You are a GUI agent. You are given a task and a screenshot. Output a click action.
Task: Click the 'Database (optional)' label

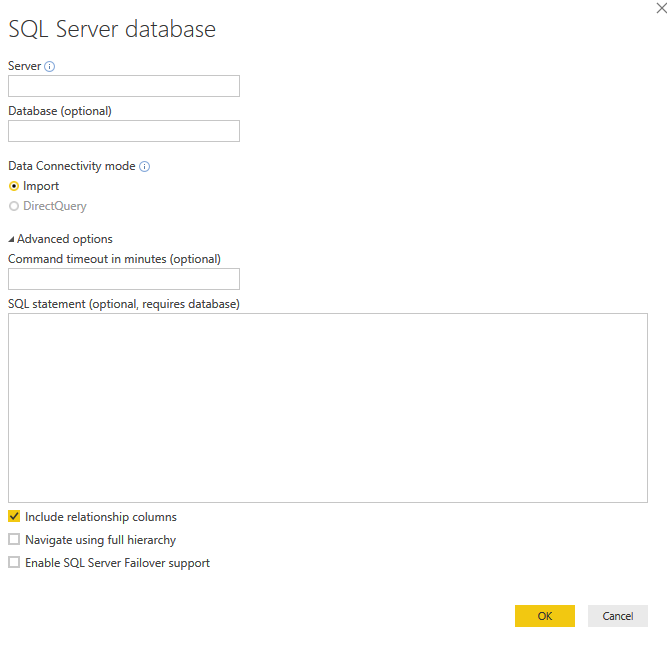(x=60, y=111)
